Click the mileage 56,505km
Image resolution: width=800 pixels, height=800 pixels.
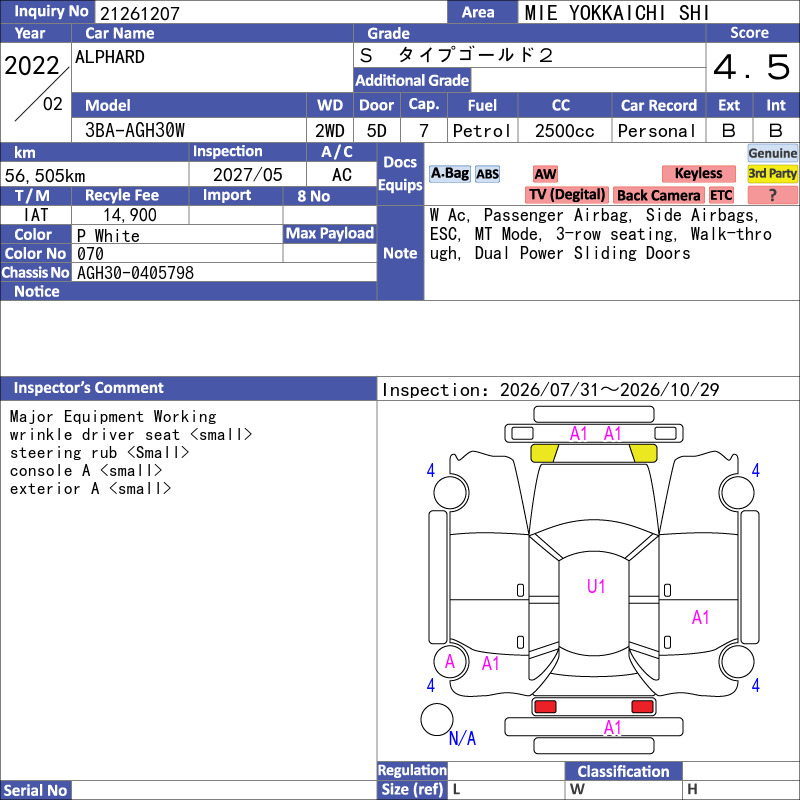(x=45, y=176)
